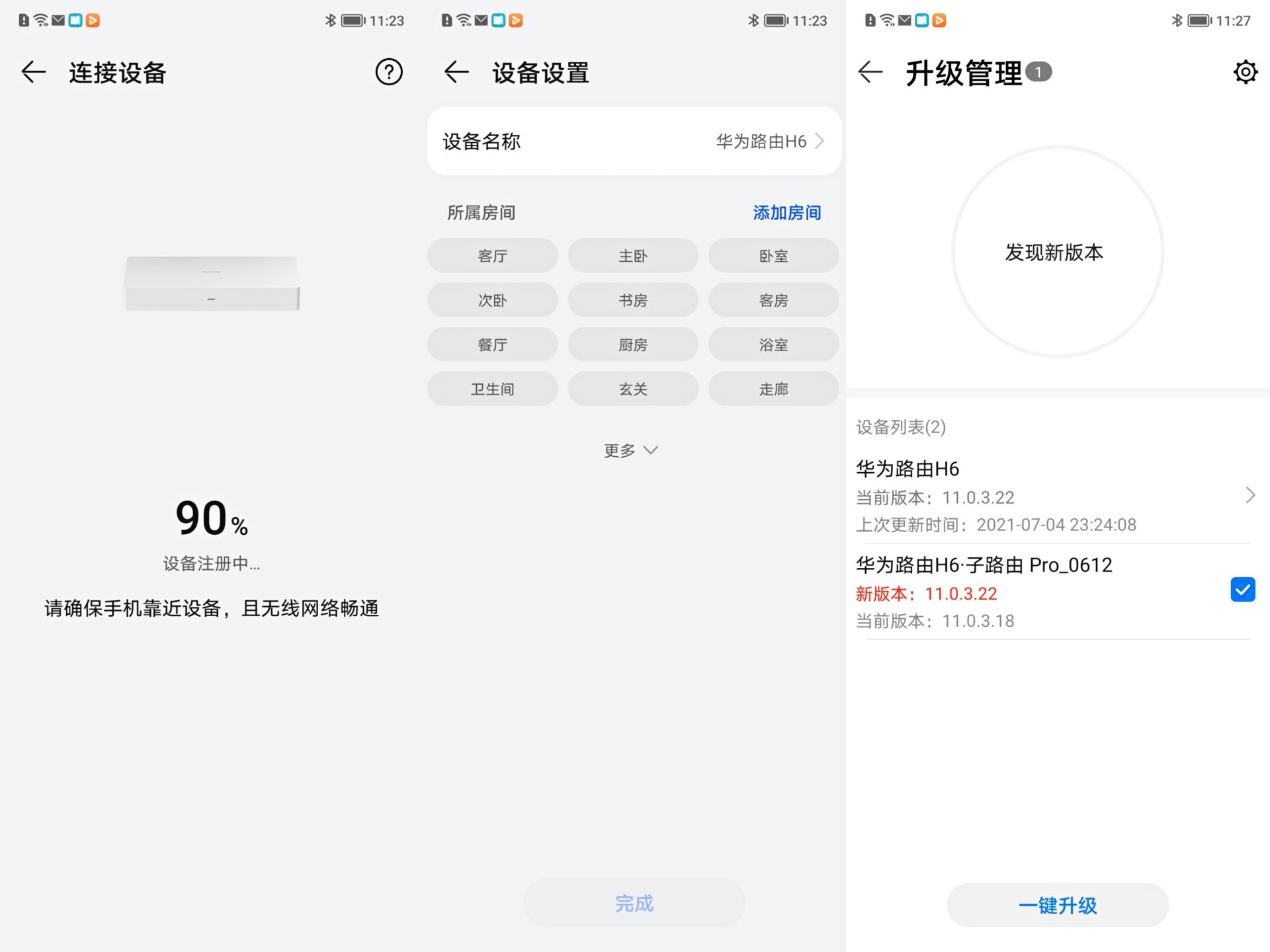
Task: Tap orange play notification icon in 升级管理 status bar
Action: 939,20
